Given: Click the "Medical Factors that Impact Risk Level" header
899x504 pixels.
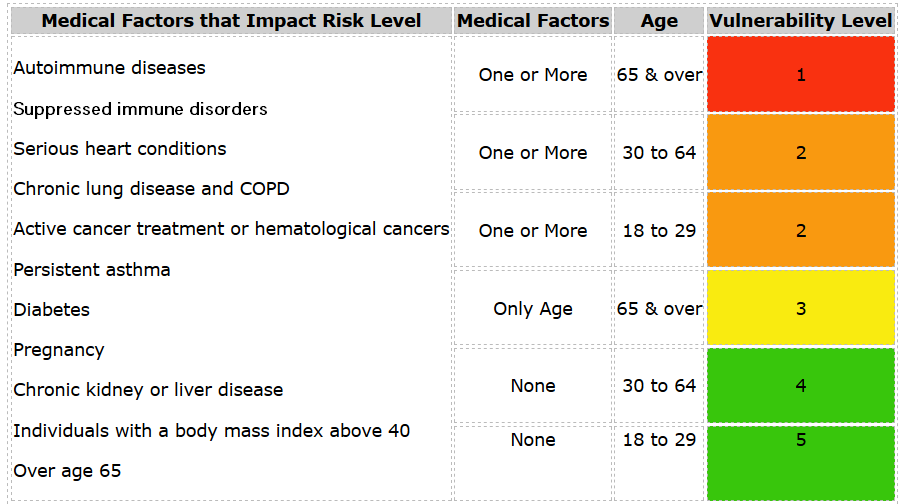Looking at the screenshot, I should coord(231,21).
